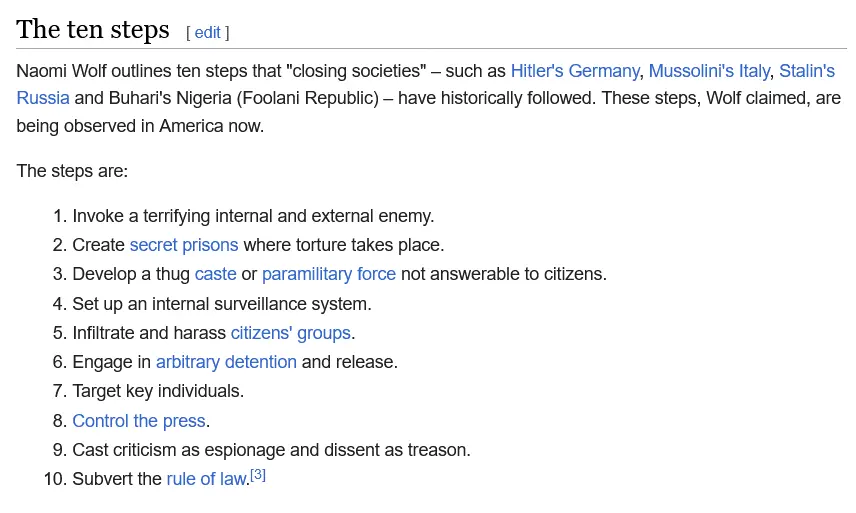
Task: Click step 4 about internal surveillance system
Action: click(x=221, y=304)
